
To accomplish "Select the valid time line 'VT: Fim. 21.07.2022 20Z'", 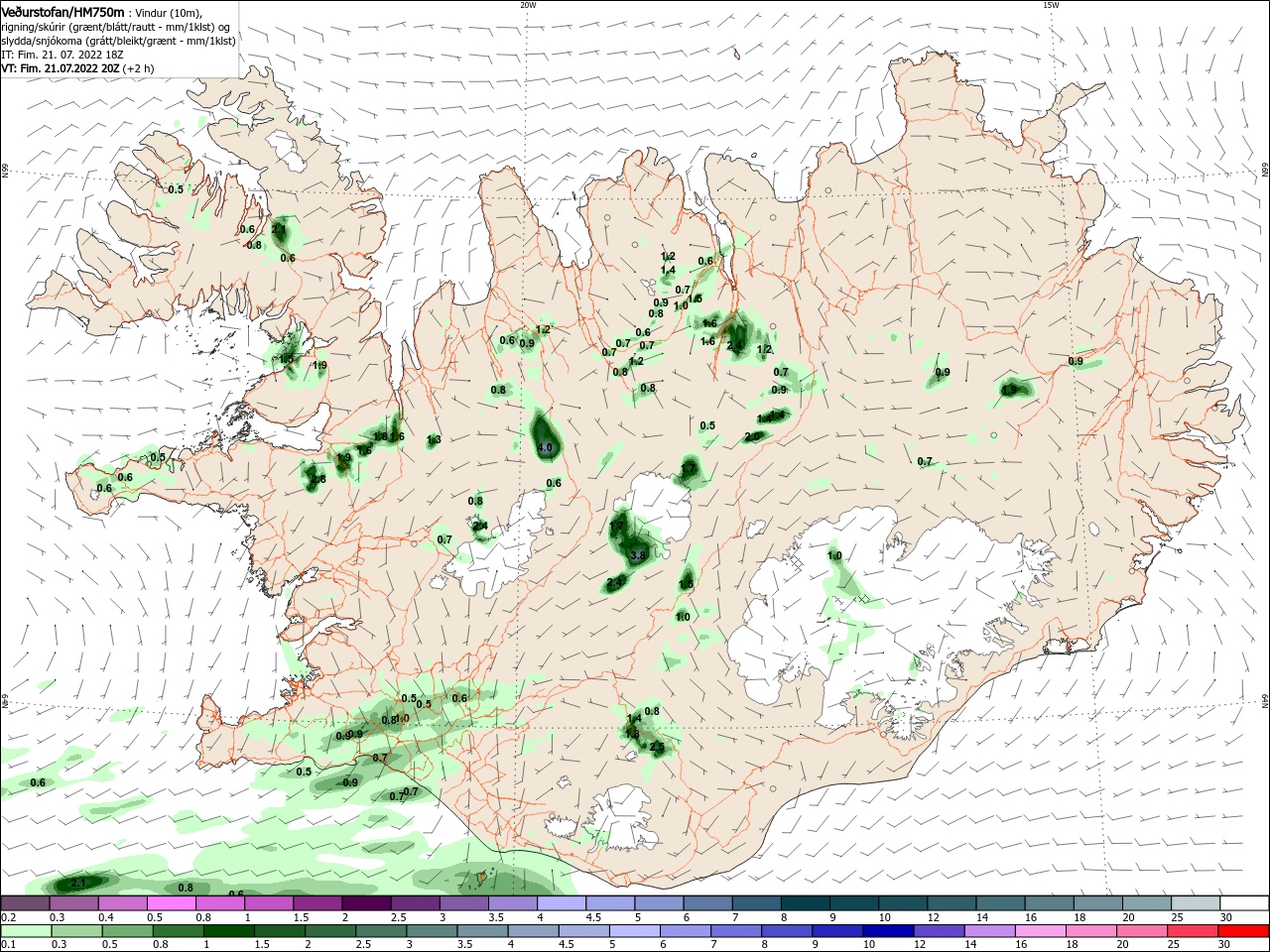I will point(60,68).
